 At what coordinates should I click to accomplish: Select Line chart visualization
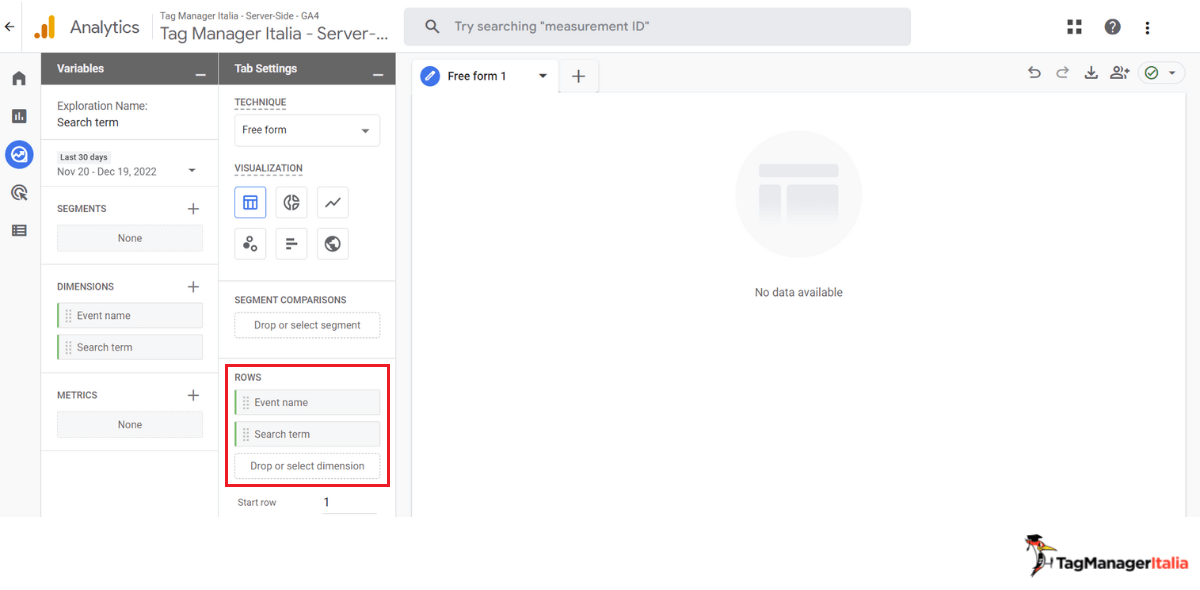click(333, 203)
